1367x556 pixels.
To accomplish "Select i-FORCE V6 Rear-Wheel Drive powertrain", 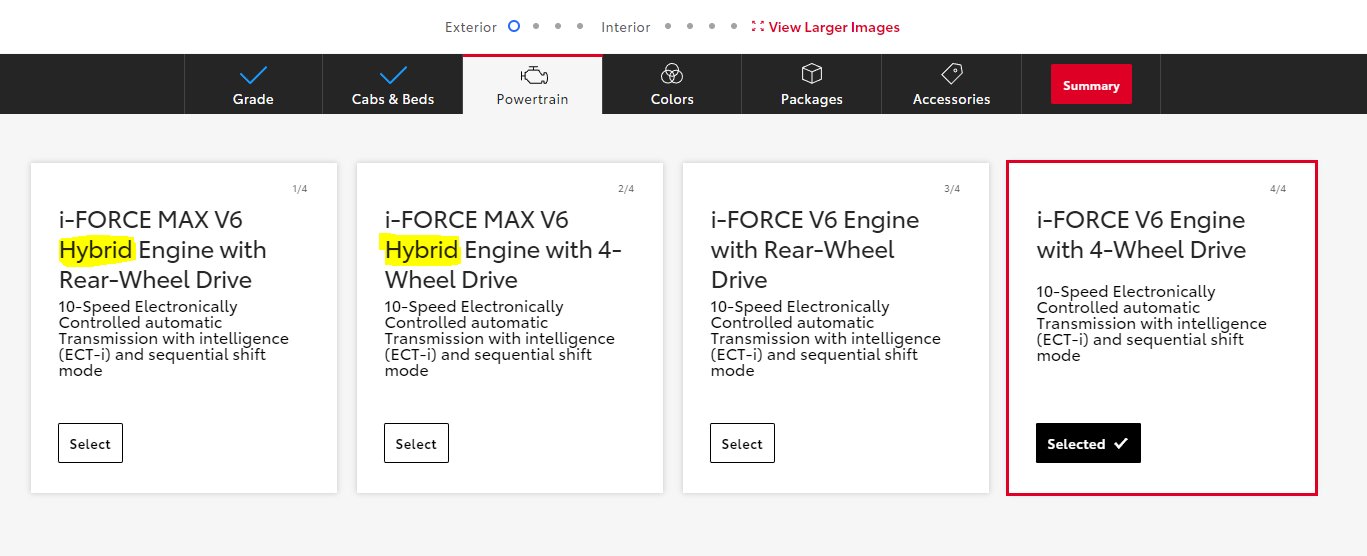I will tap(742, 444).
